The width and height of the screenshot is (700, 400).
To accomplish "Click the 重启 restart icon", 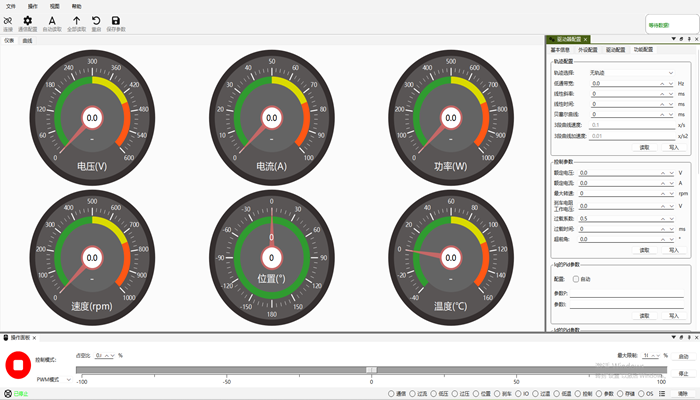I will click(x=96, y=20).
